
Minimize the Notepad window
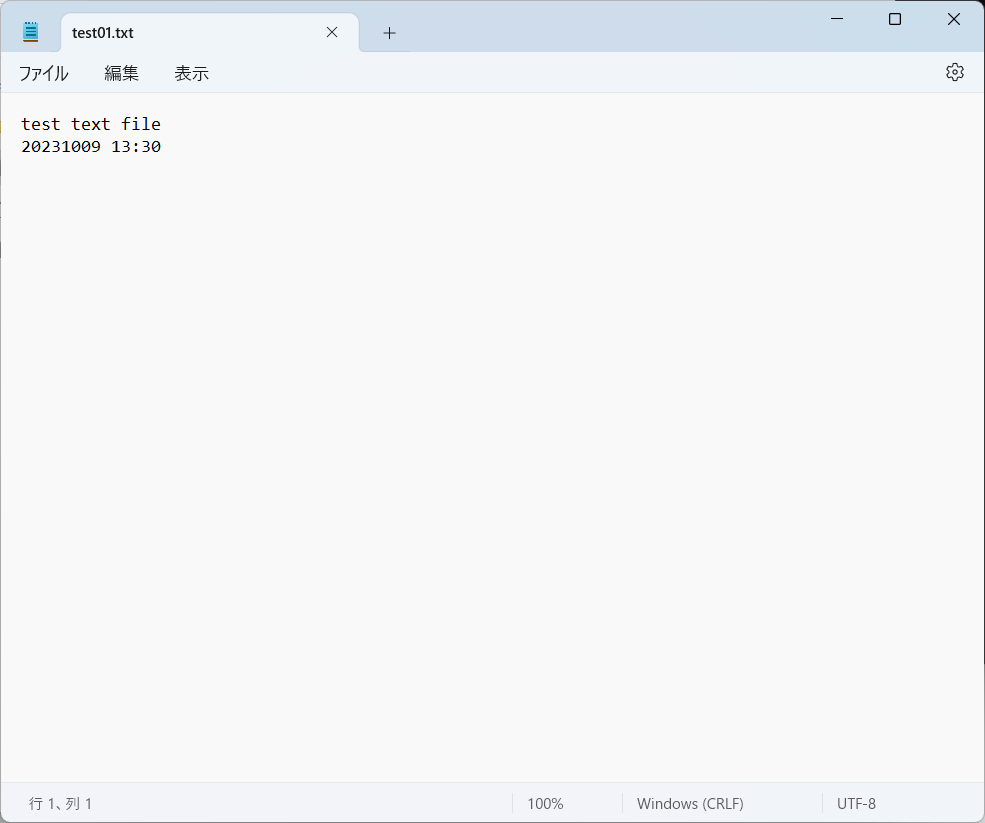pyautogui.click(x=837, y=19)
